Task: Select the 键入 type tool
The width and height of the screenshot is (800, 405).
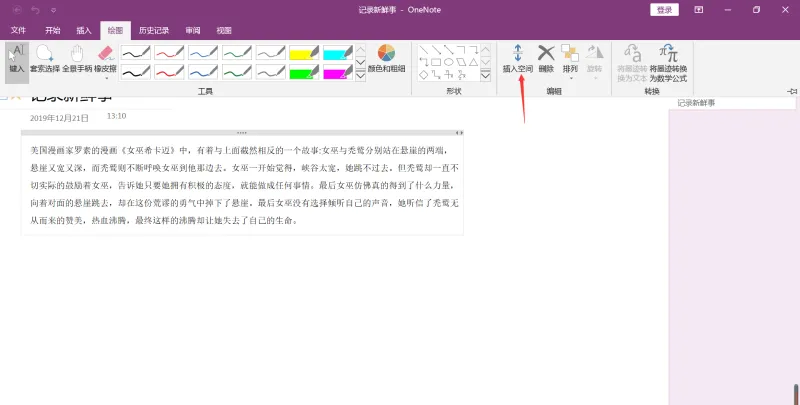Action: (17, 62)
